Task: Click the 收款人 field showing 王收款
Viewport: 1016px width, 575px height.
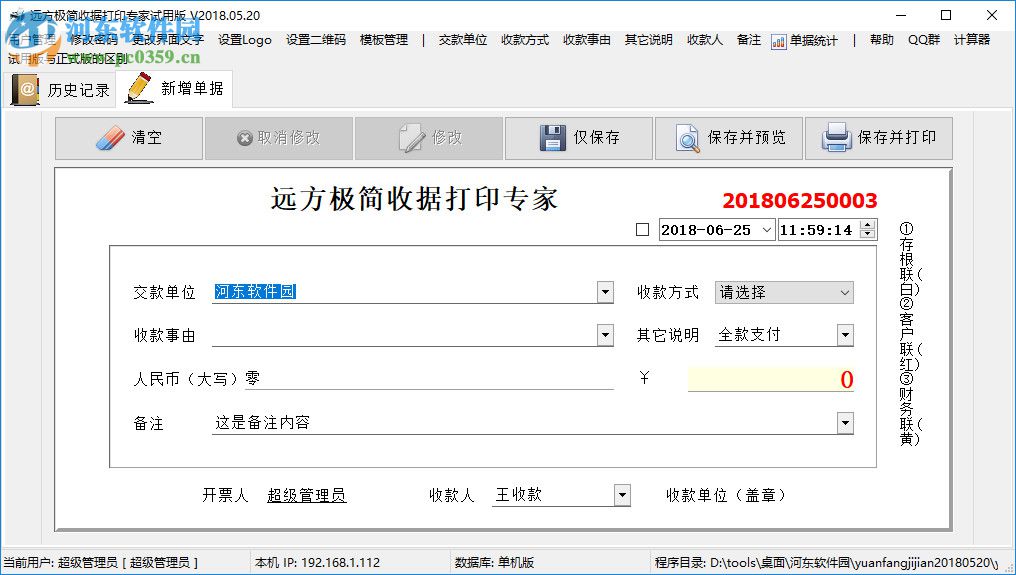Action: pyautogui.click(x=553, y=495)
